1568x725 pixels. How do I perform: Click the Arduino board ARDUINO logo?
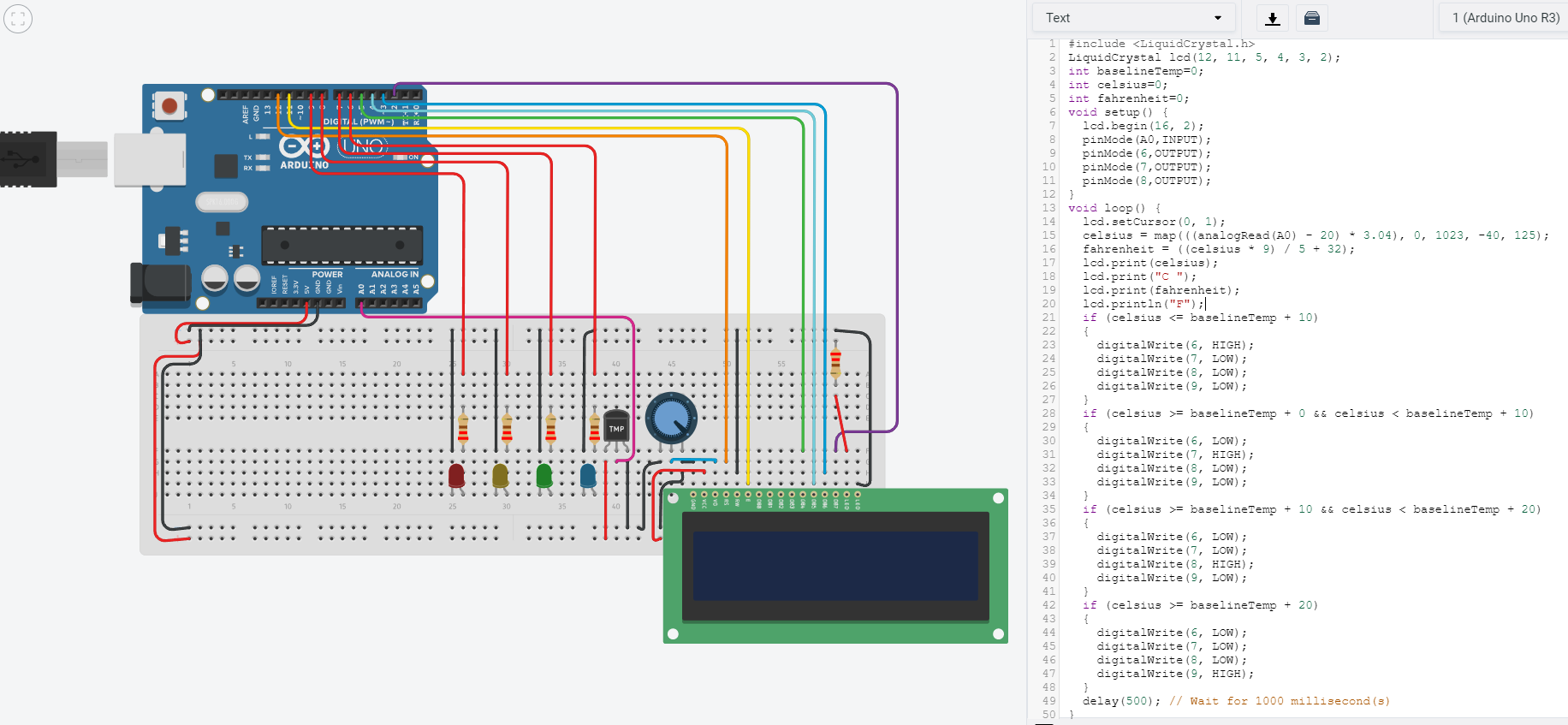pyautogui.click(x=305, y=154)
